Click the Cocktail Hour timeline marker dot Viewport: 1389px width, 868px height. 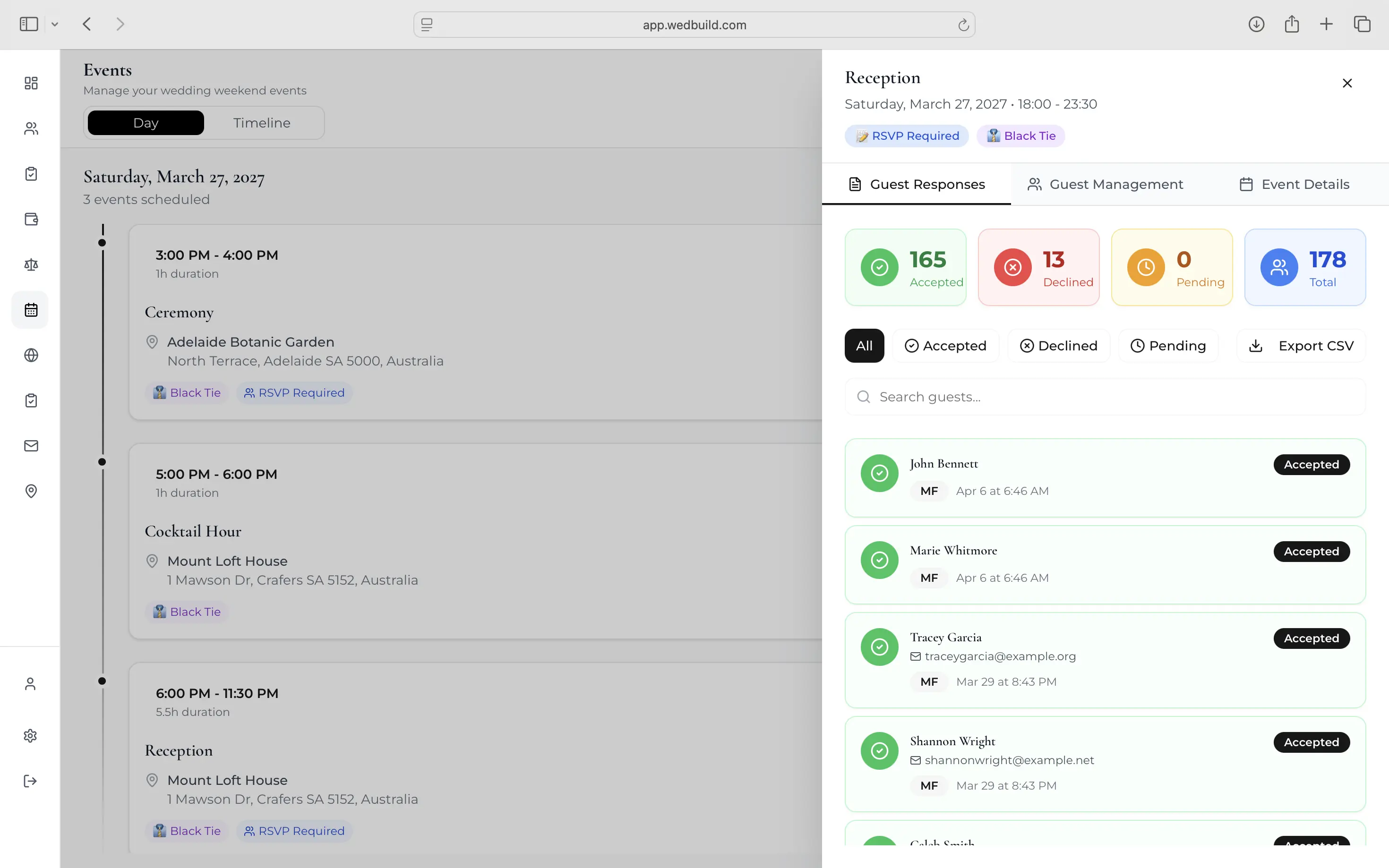(102, 462)
